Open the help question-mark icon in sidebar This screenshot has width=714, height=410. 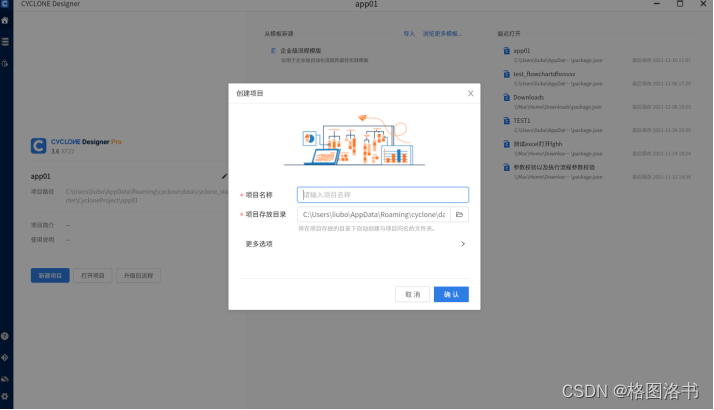(x=5, y=336)
